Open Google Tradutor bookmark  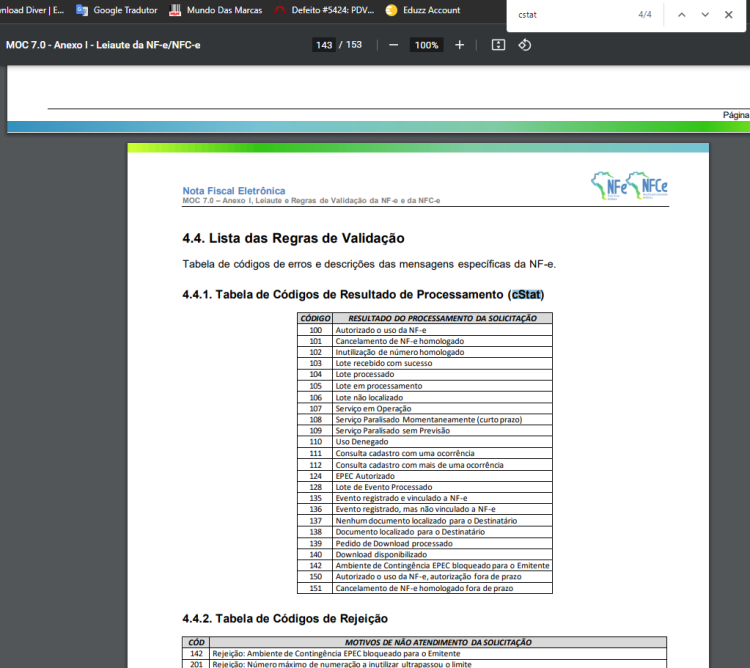coord(117,10)
